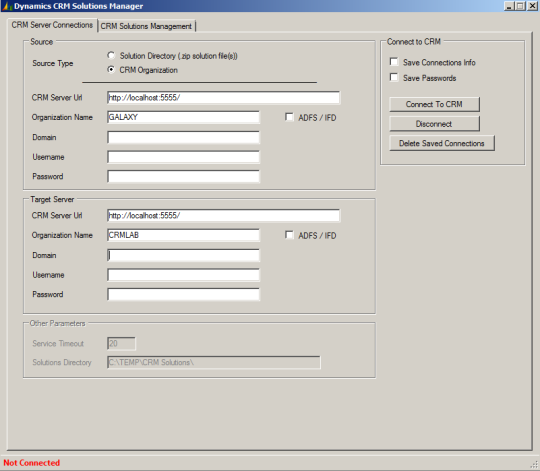
Task: Click the Target Server Domain field
Action: click(183, 255)
